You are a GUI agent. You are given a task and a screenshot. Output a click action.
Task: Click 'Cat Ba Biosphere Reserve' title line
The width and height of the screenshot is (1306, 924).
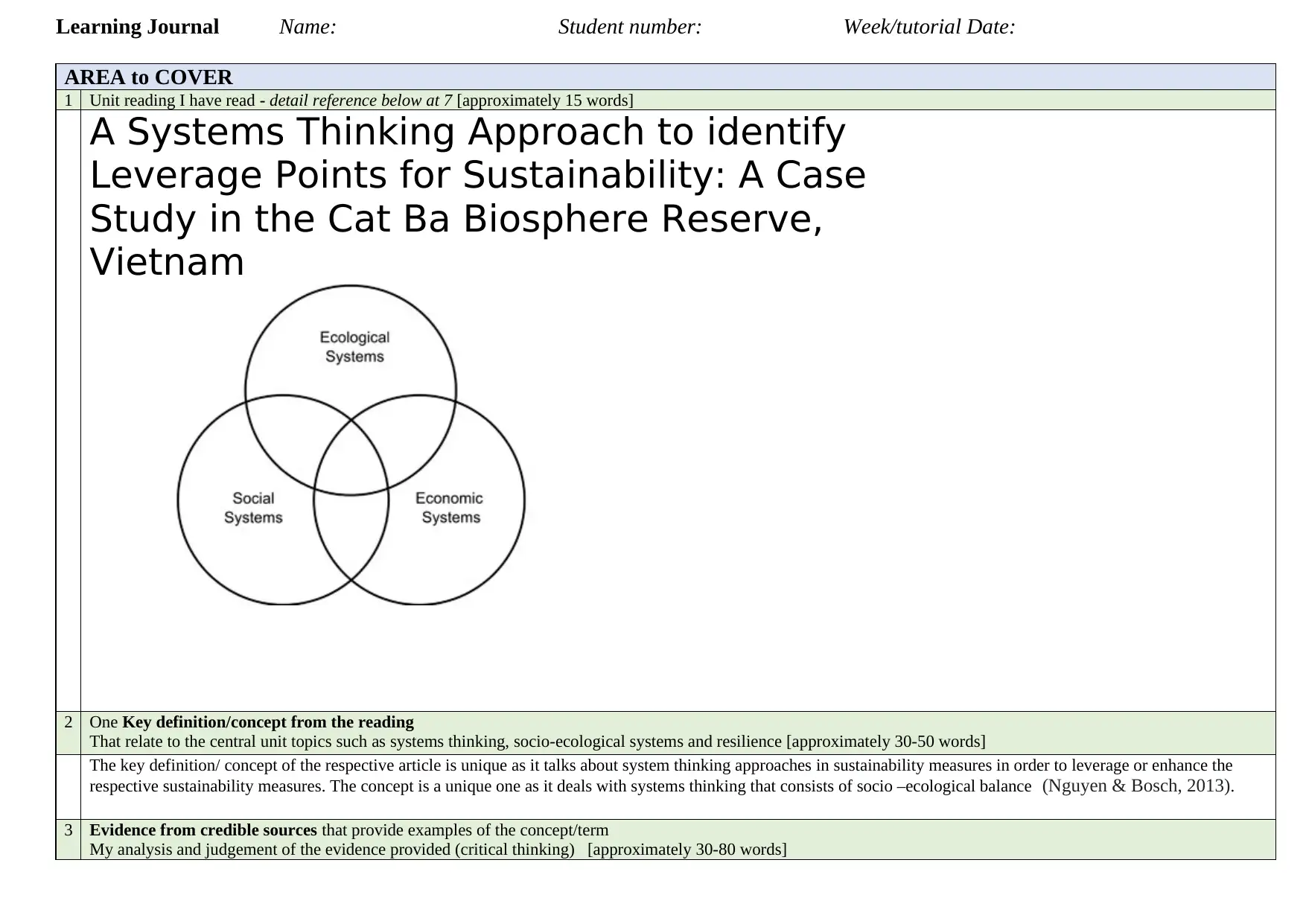tap(456, 219)
